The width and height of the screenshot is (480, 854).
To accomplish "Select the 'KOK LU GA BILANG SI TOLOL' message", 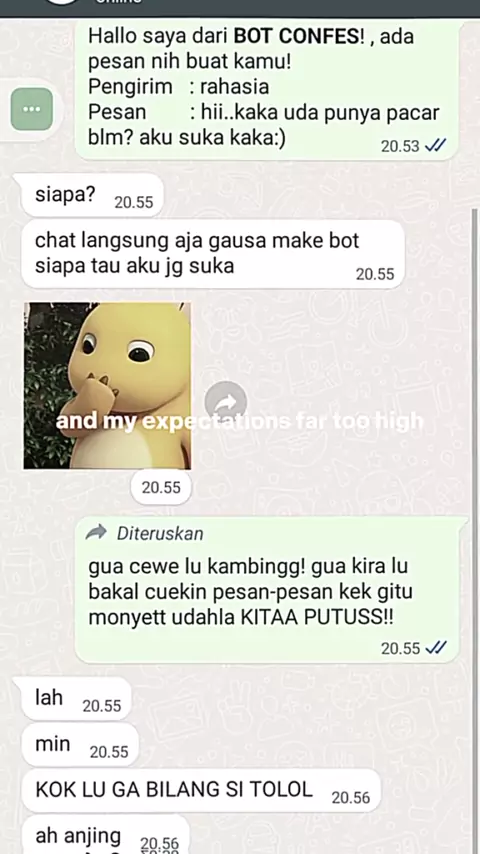I will pos(200,790).
